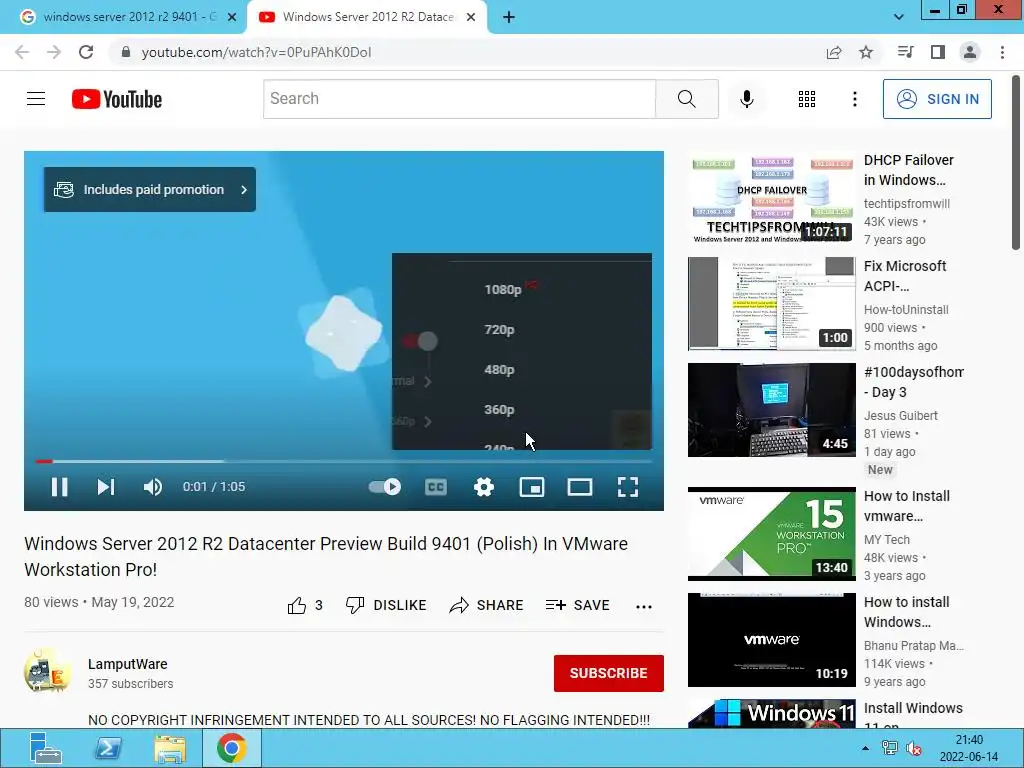Switch to theater mode
The height and width of the screenshot is (768, 1024).
click(580, 487)
